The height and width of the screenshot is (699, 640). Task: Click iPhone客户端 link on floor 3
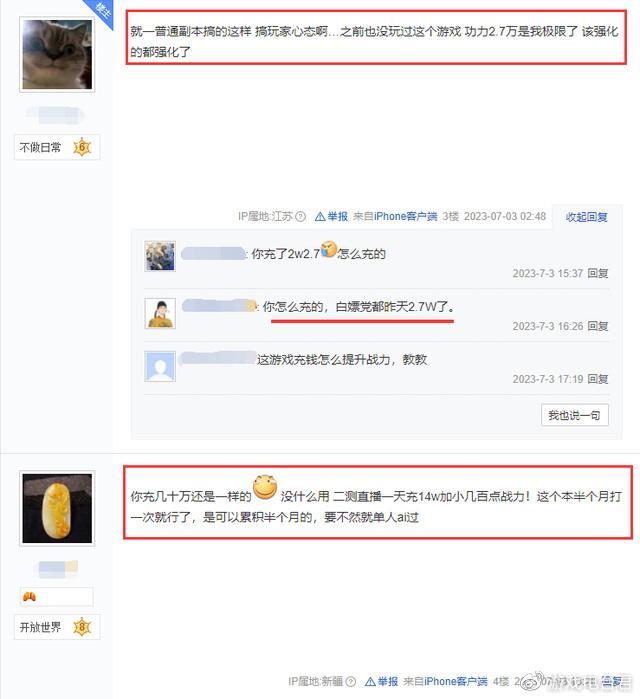tap(406, 217)
